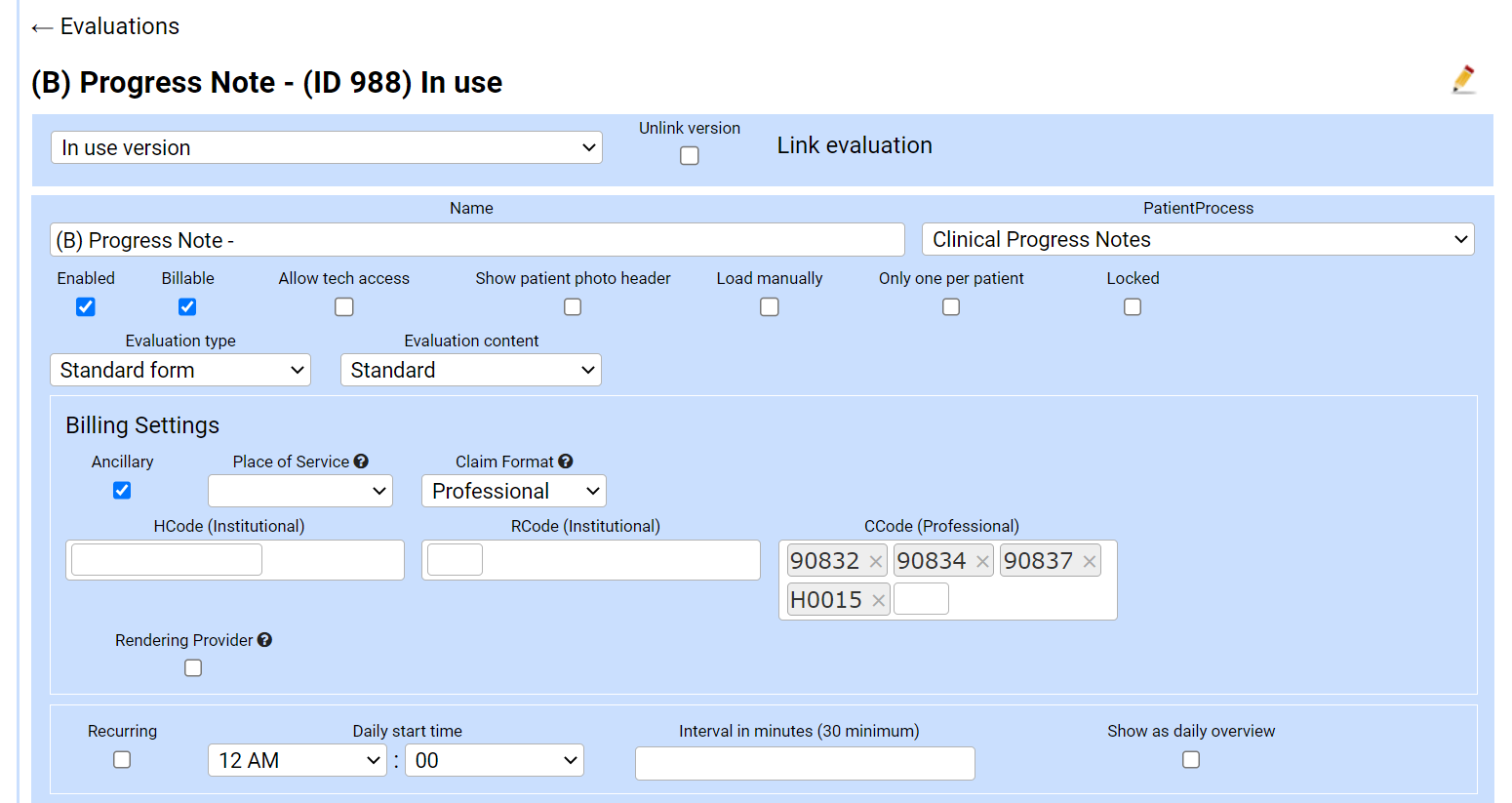Click Place of Service help icon
The width and height of the screenshot is (1512, 803).
coord(361,462)
